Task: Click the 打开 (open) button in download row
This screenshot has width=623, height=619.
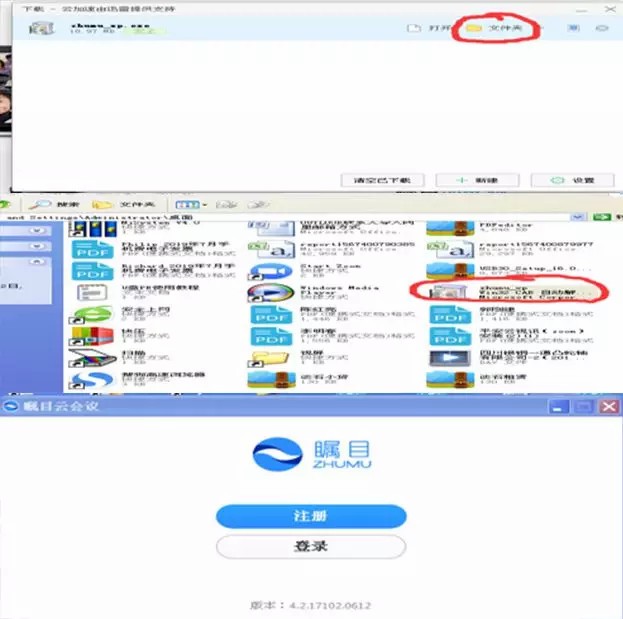Action: tap(429, 28)
